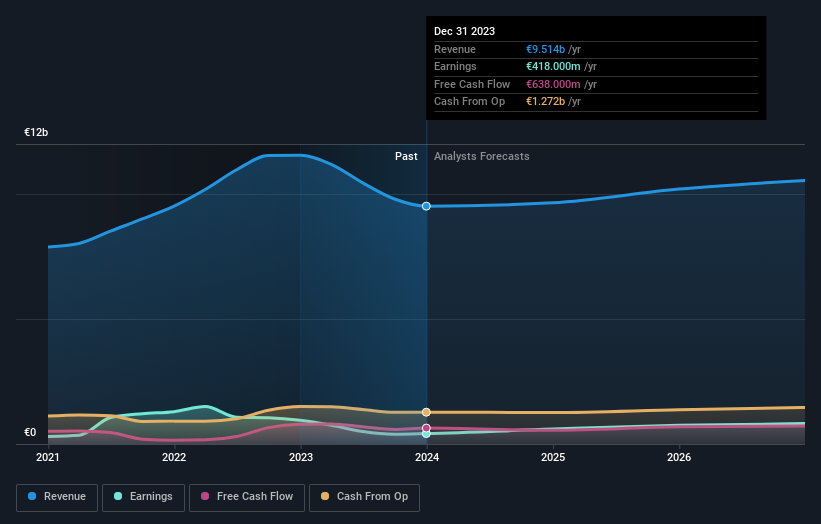
Task: Click the €1.272b cash from op value
Action: point(546,102)
